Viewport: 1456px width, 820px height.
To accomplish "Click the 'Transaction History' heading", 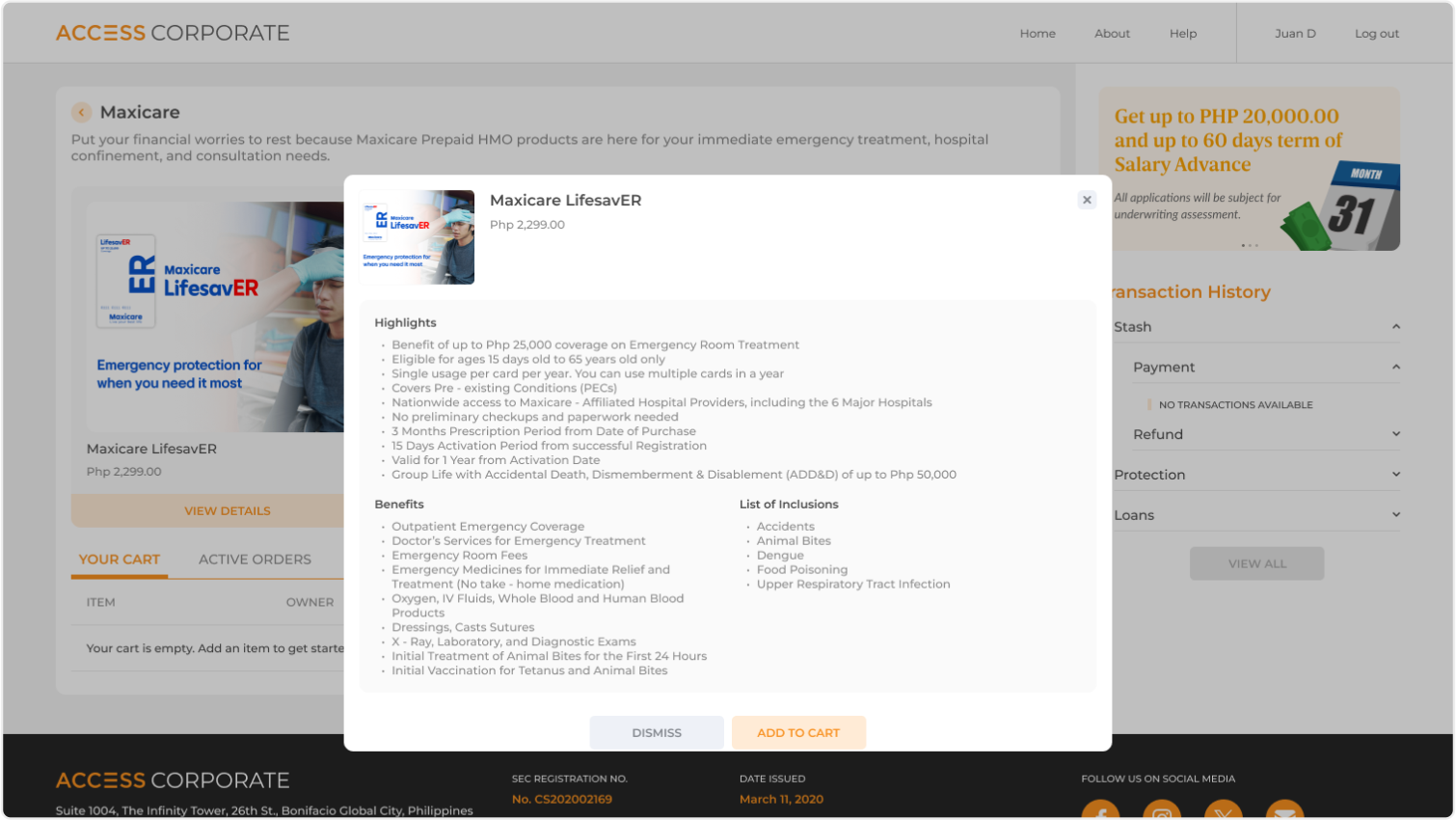I will coord(1192,292).
